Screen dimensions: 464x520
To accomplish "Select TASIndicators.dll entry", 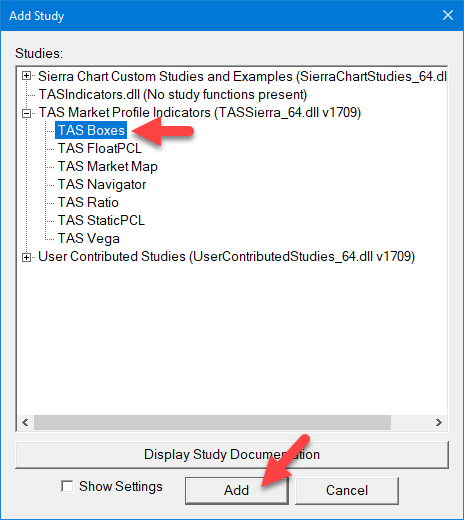I will point(173,94).
